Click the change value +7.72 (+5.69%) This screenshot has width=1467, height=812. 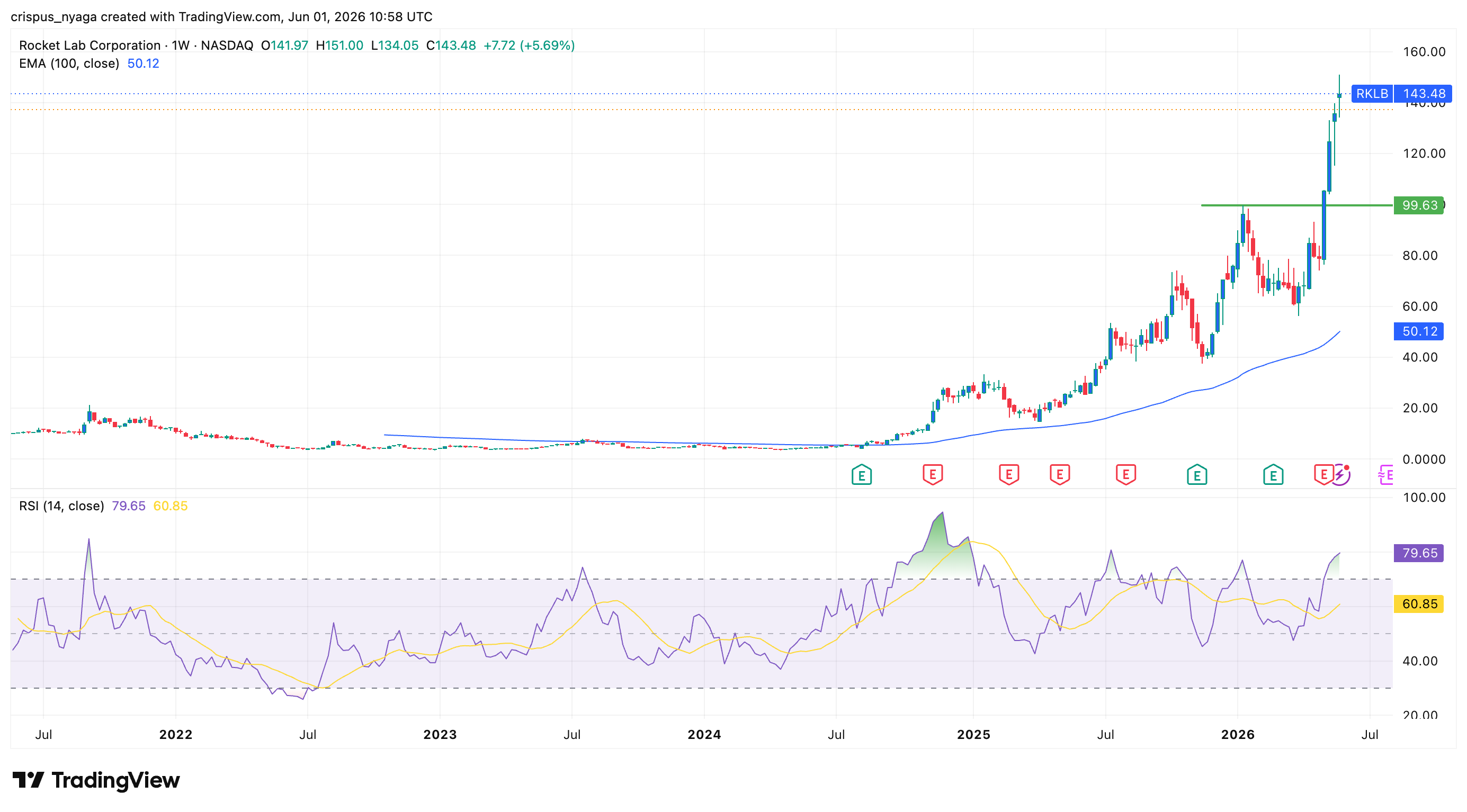tap(529, 46)
